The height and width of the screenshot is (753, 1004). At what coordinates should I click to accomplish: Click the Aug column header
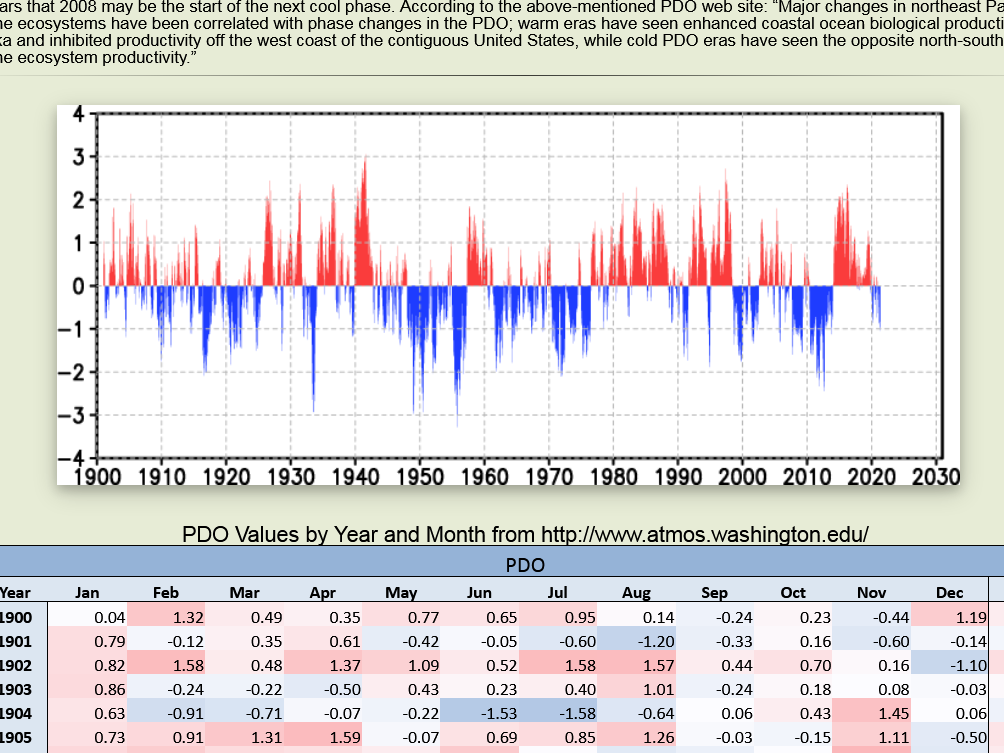[636, 592]
